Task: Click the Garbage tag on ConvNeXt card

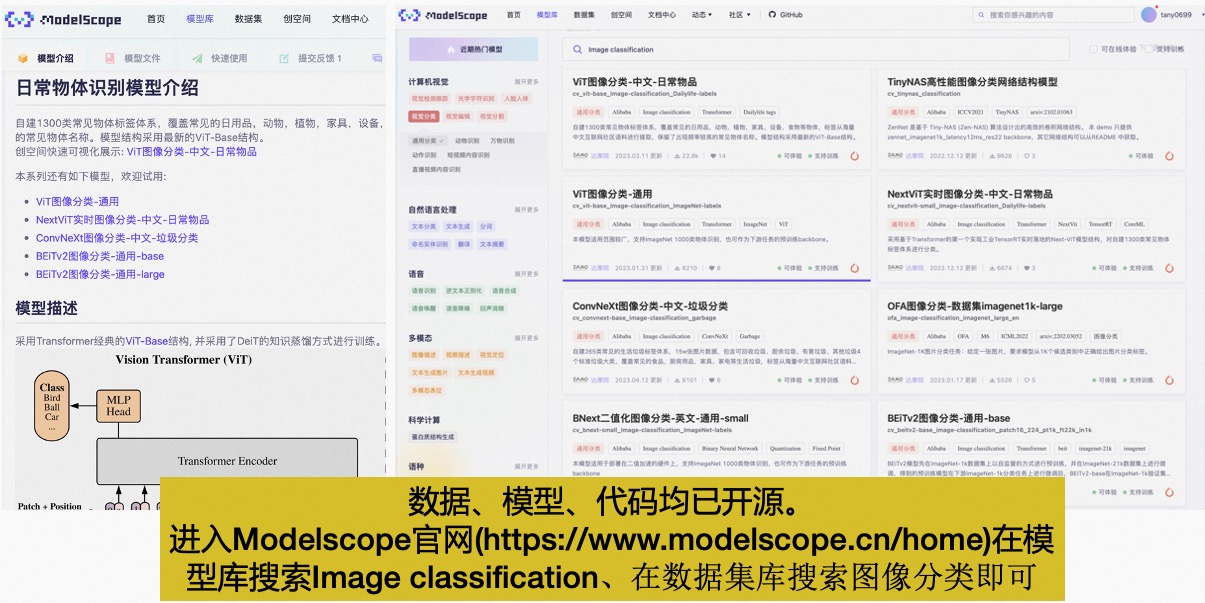Action: click(x=750, y=336)
